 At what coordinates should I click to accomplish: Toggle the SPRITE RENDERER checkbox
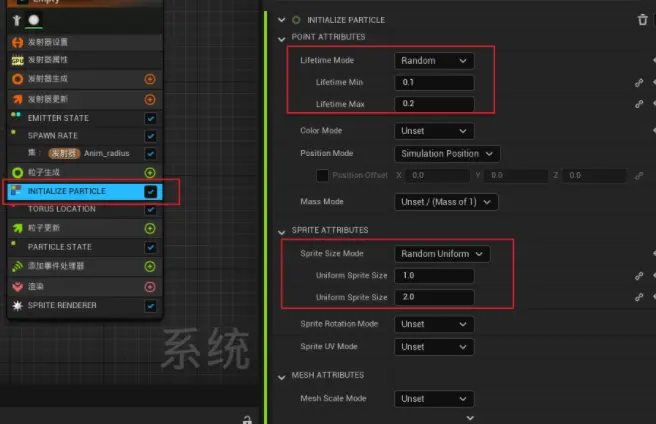pyautogui.click(x=151, y=306)
